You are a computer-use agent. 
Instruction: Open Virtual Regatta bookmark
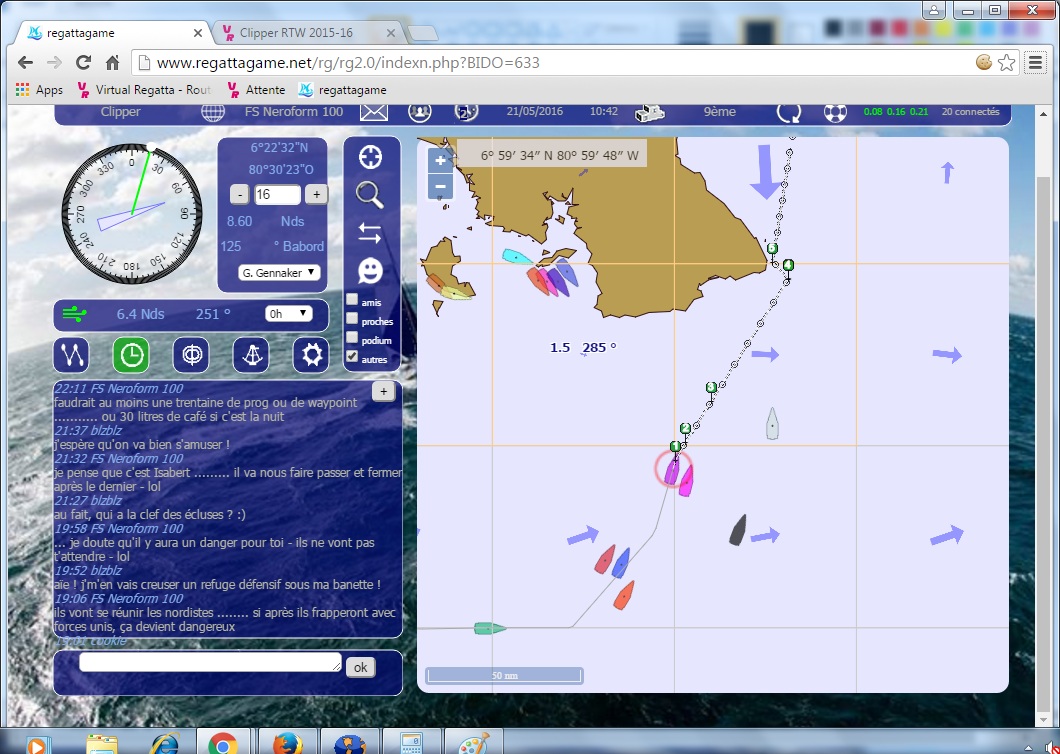click(144, 90)
